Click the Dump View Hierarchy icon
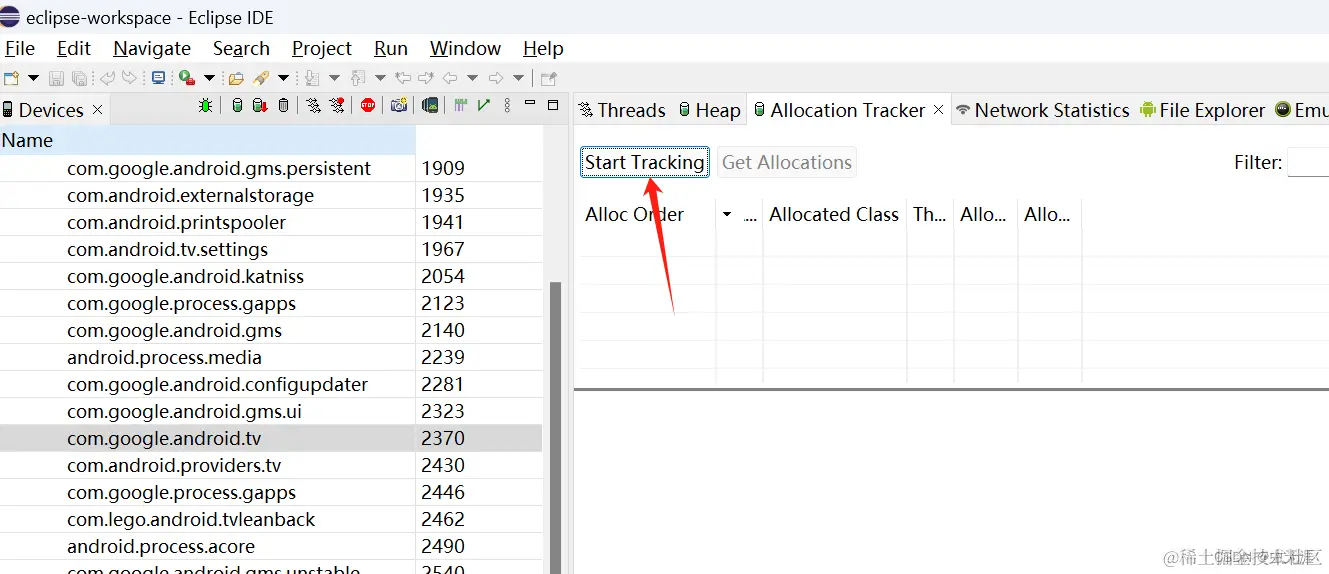The image size is (1329, 574). [x=430, y=105]
